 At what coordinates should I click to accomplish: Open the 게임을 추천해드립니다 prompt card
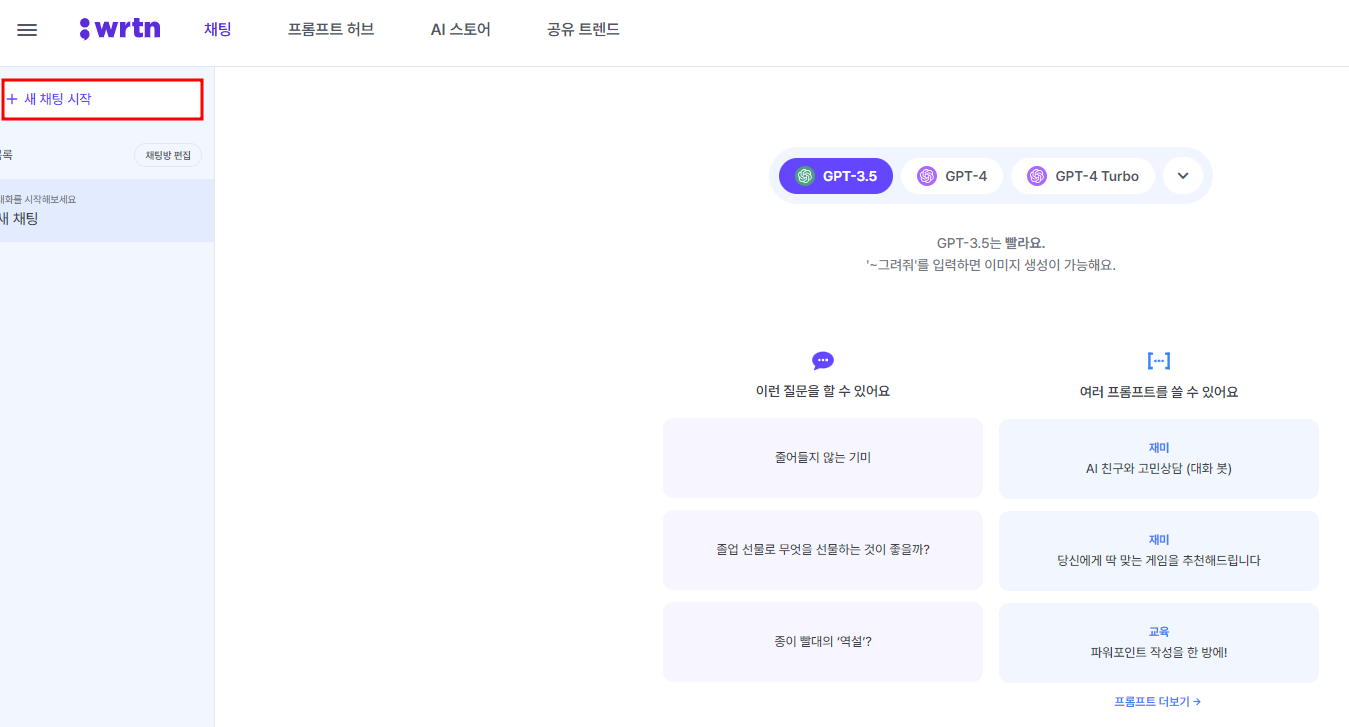1159,551
